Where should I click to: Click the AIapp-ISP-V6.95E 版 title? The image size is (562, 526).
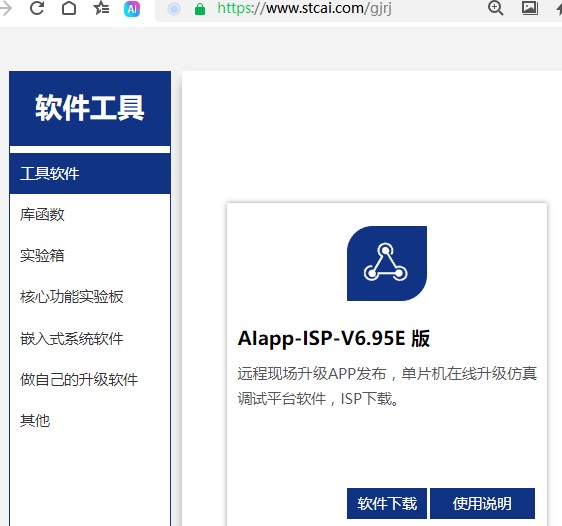(334, 338)
